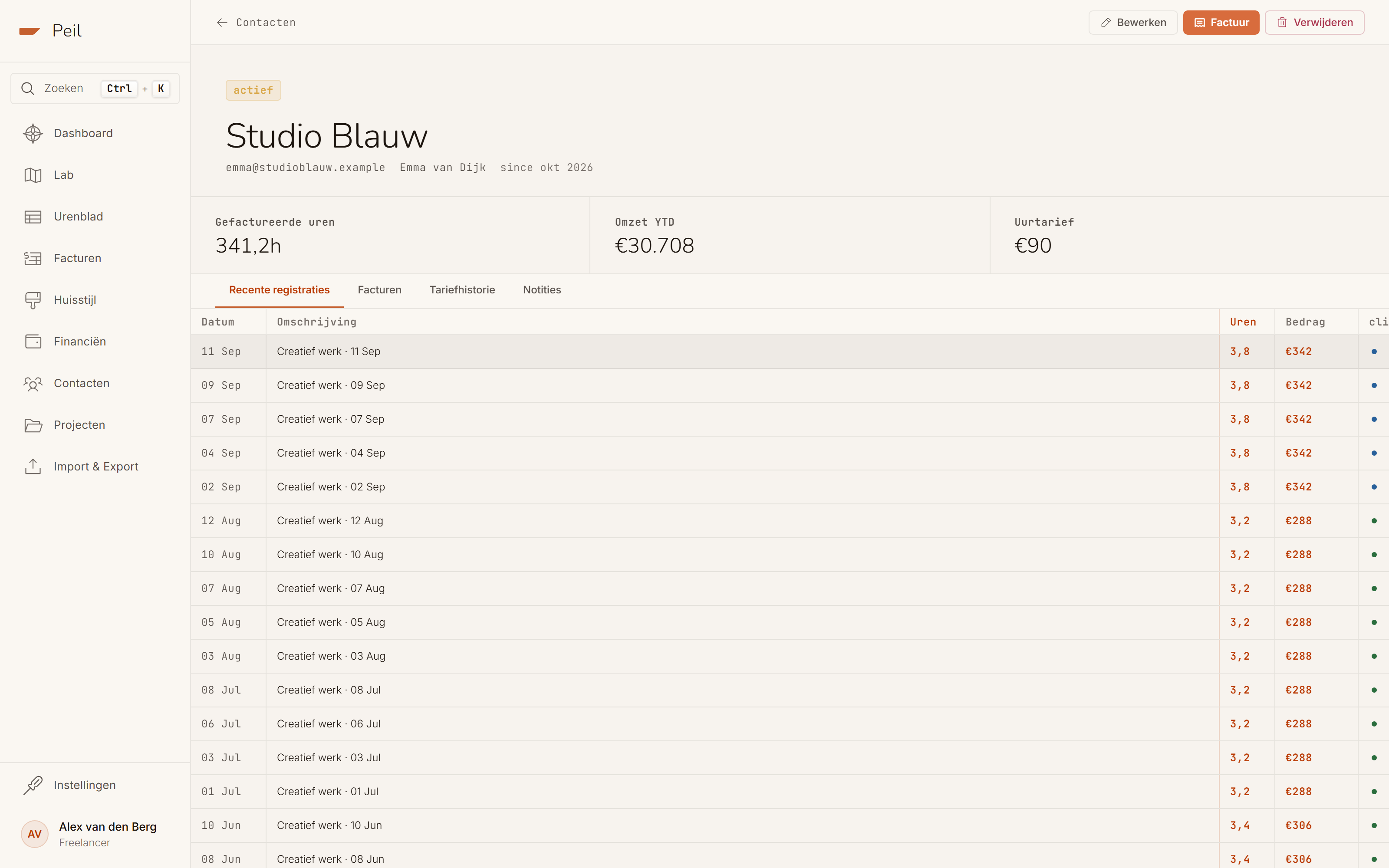The width and height of the screenshot is (1389, 868).
Task: Open Alex van den Berg profile avatar
Action: [x=34, y=834]
